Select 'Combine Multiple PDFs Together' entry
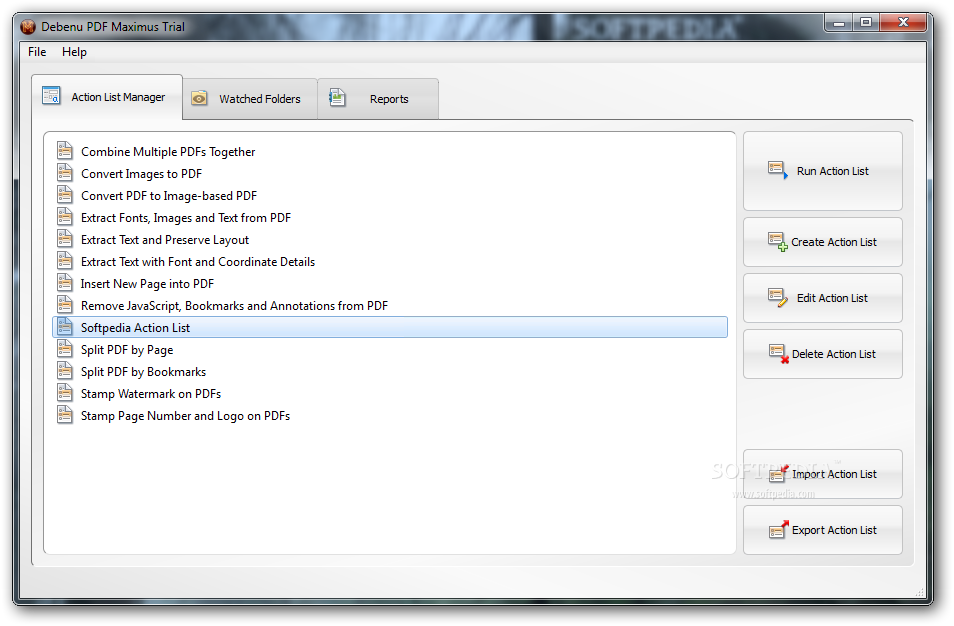Screen dimensions: 954x626 coord(389,151)
